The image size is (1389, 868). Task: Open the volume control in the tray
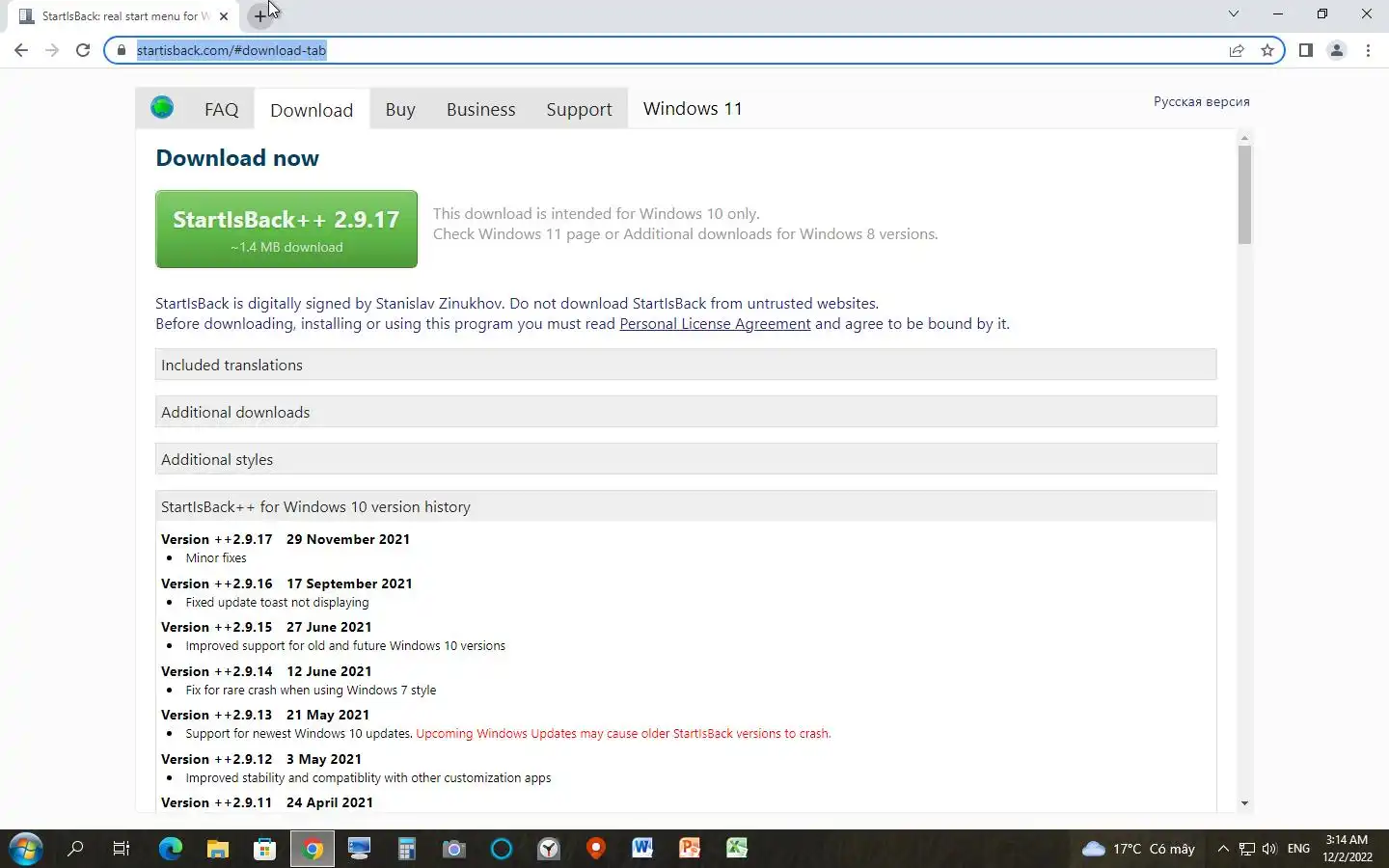1269,849
